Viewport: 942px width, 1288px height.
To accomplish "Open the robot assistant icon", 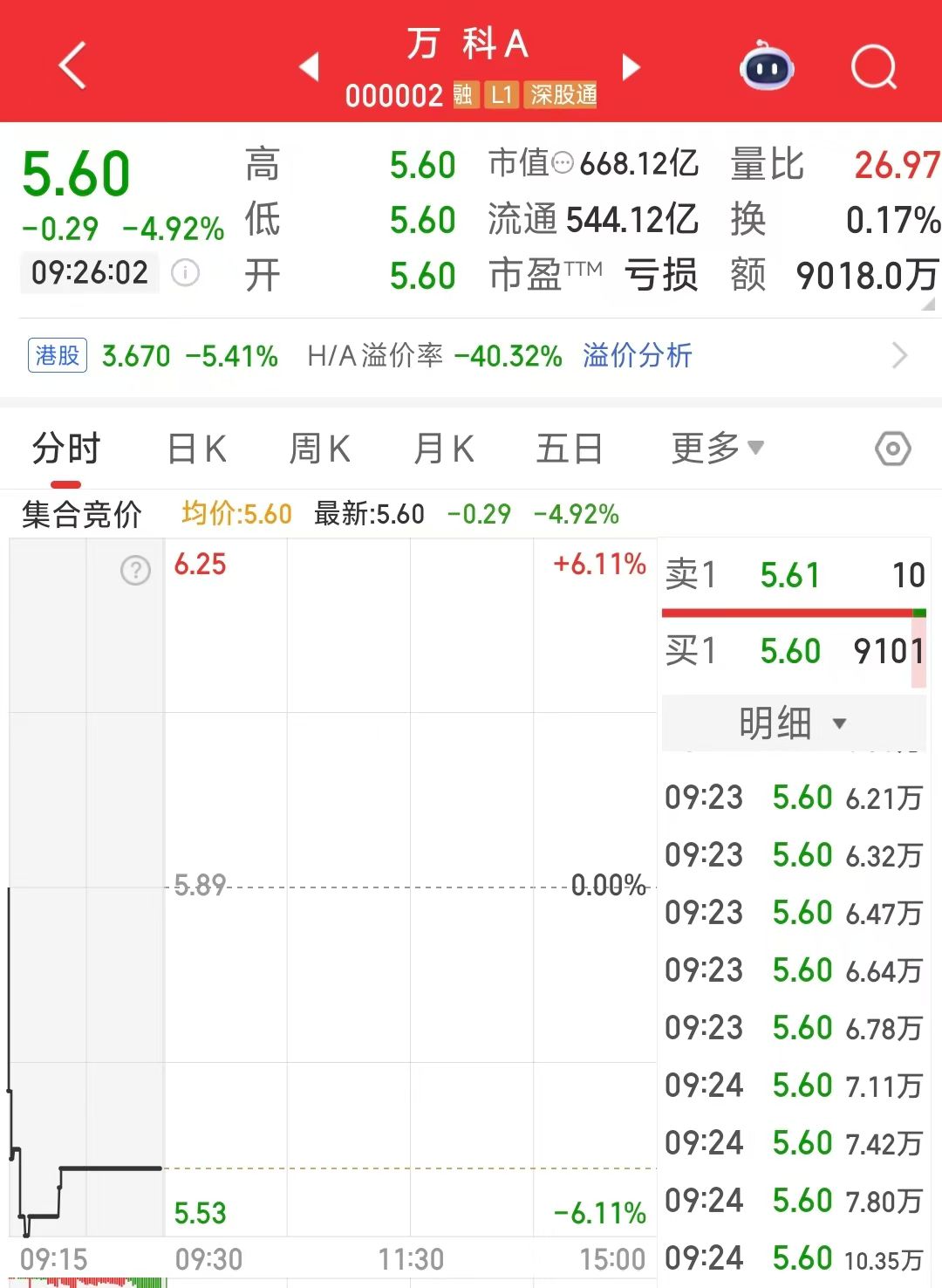I will (766, 66).
